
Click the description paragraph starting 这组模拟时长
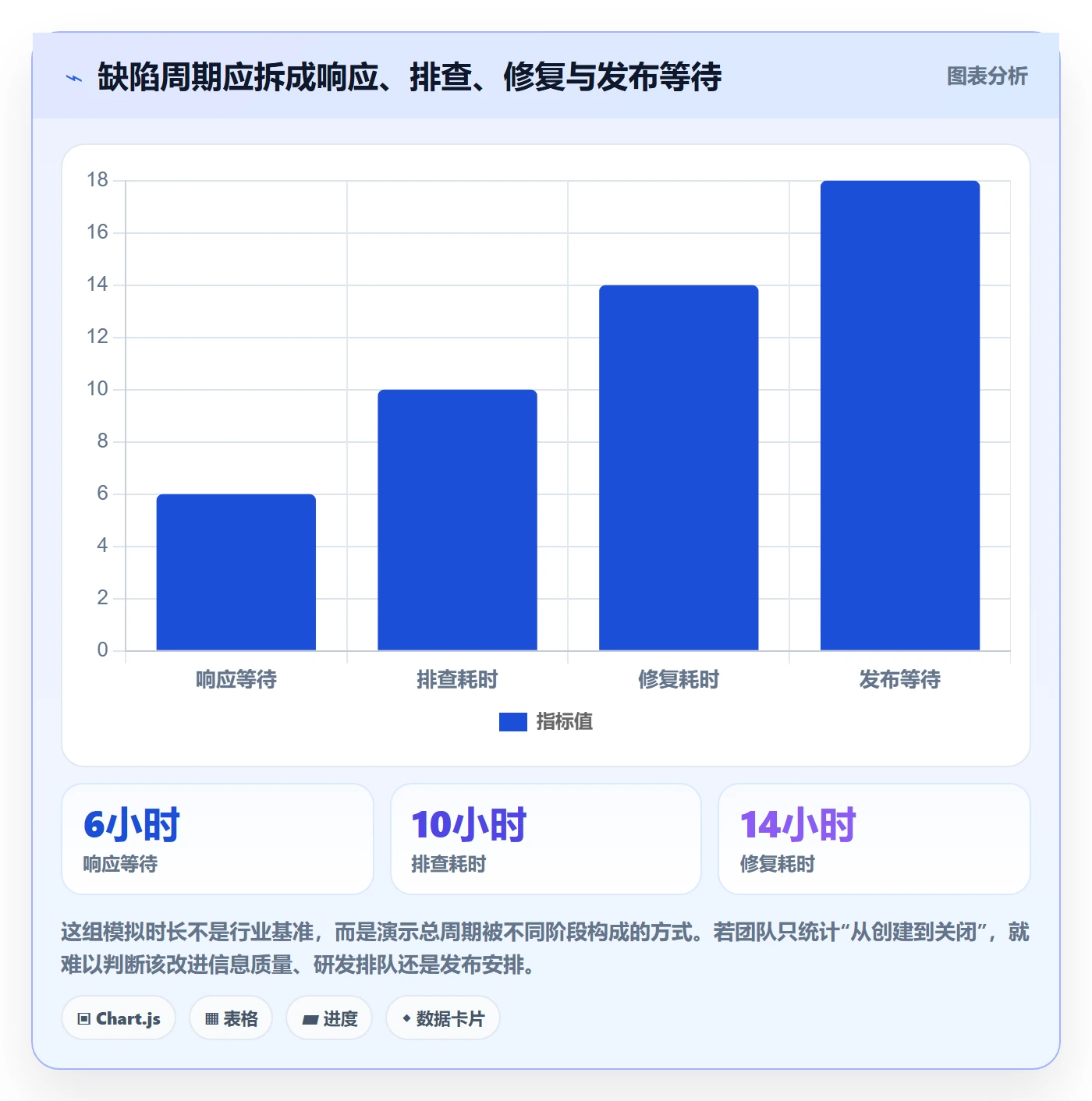545,948
